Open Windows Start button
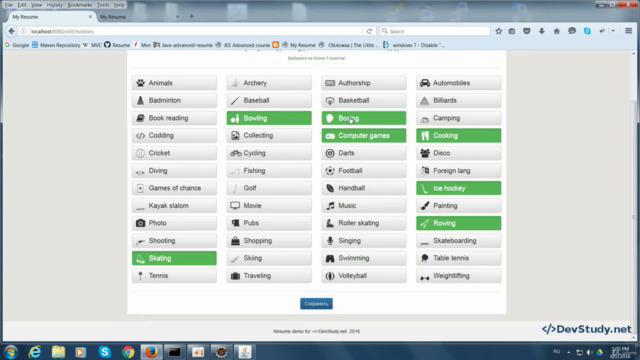640x360 pixels. tap(11, 352)
